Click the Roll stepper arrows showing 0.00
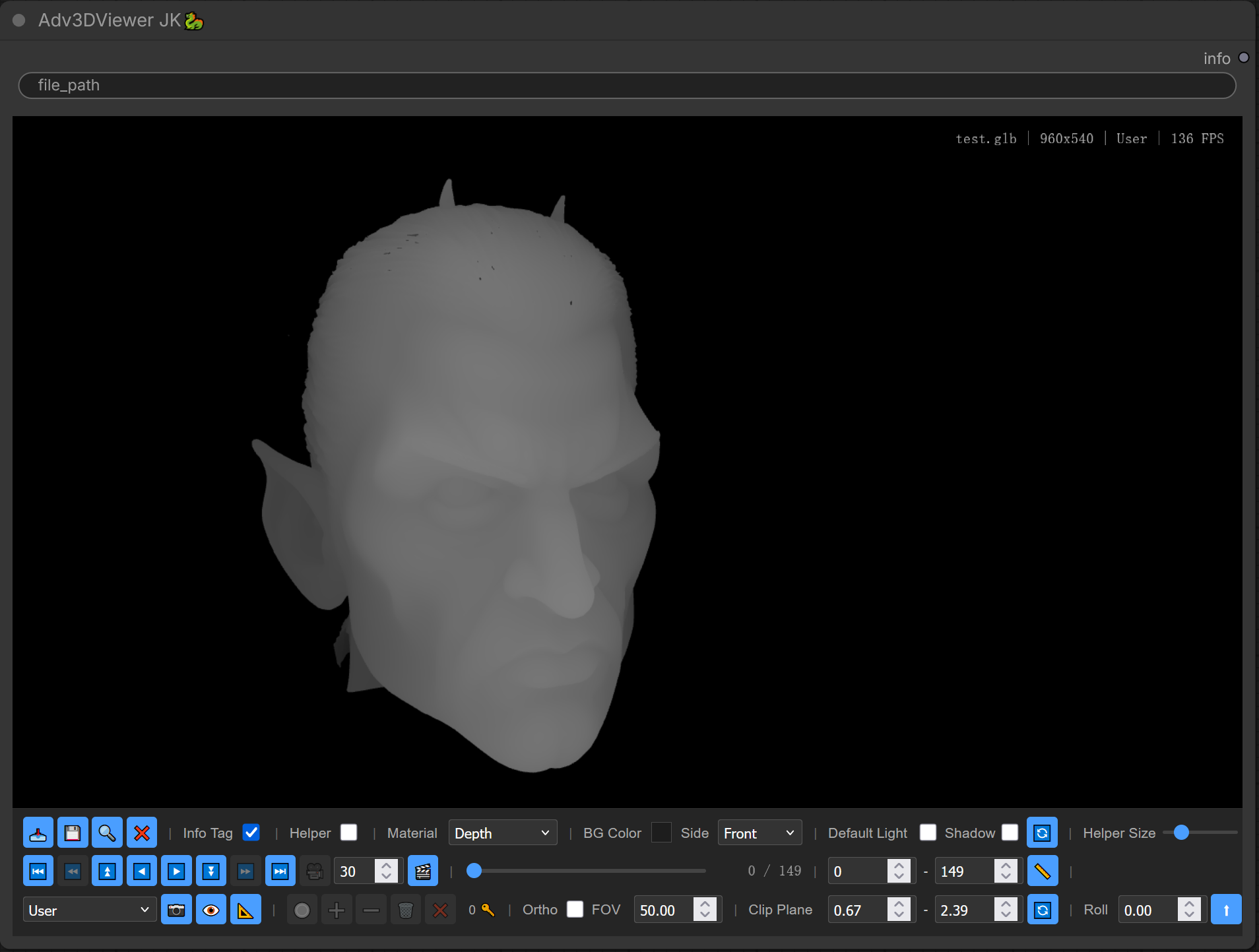This screenshot has height=952, width=1259. [x=1189, y=909]
